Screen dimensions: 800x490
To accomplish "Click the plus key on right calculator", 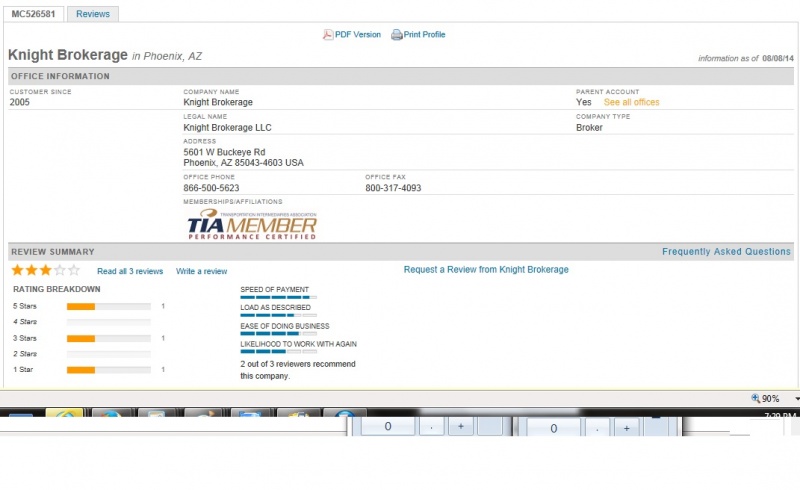I will 627,428.
